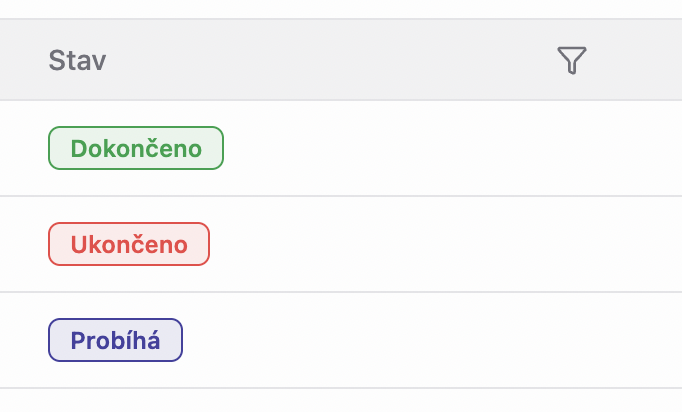Click the header space between Stav and funnel

(x=330, y=61)
